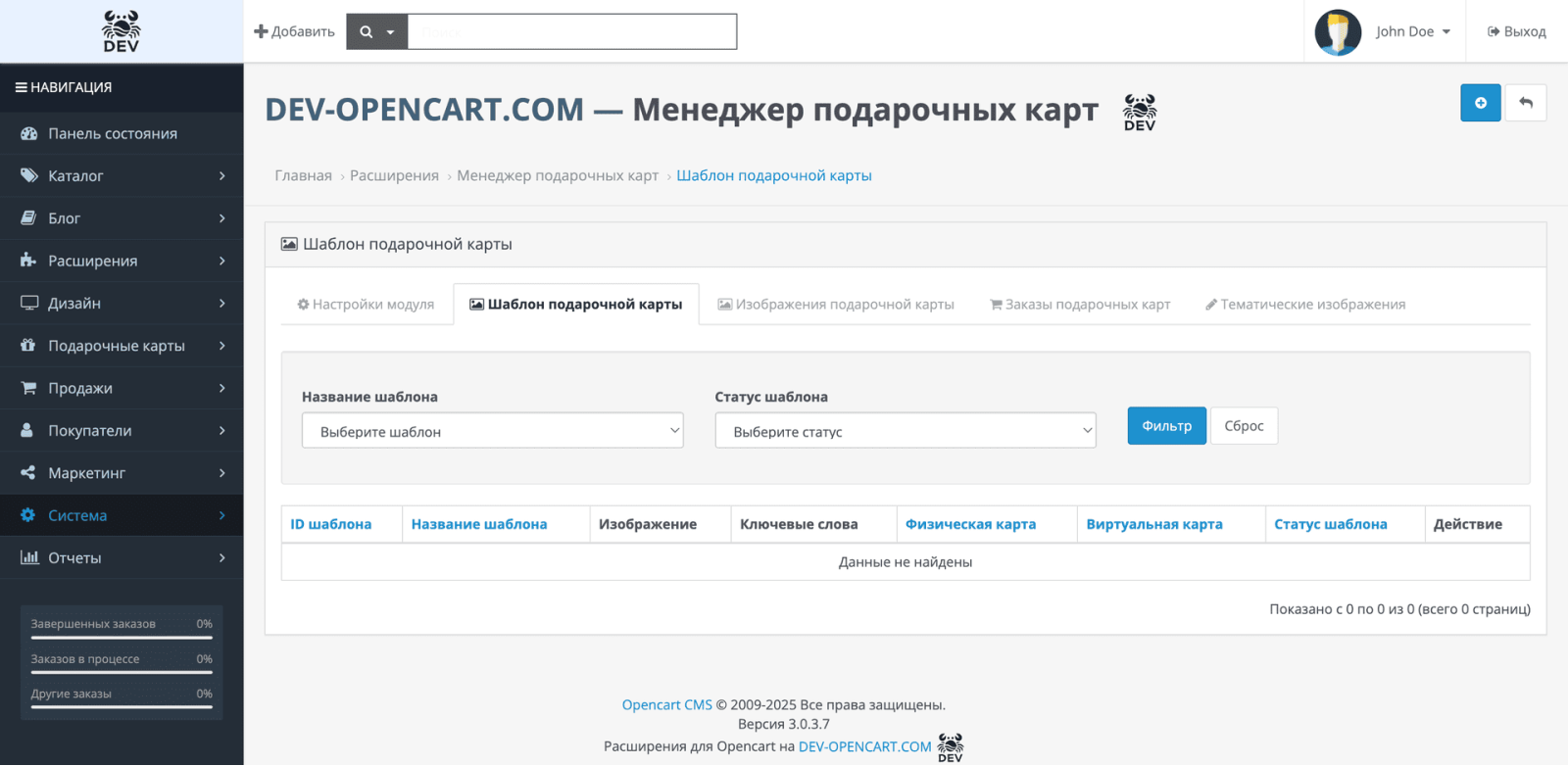Click John Doe avatar picture
Screen dimensions: 1568x766
[1338, 32]
